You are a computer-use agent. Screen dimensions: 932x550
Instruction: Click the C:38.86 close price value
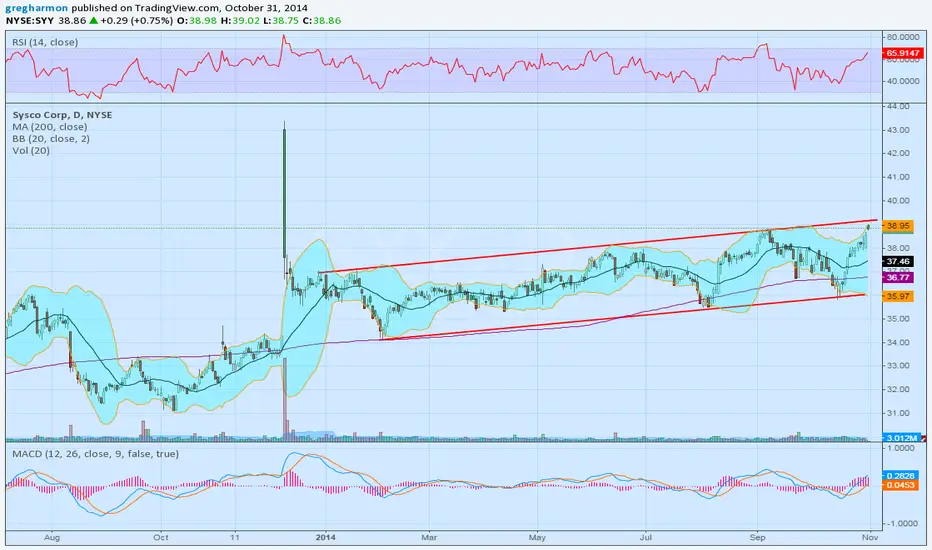coord(322,20)
